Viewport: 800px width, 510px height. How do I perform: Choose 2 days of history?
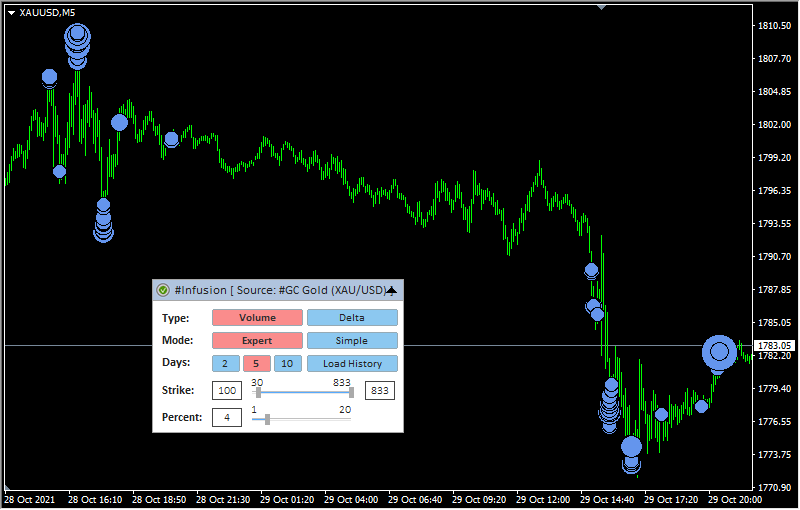point(224,364)
